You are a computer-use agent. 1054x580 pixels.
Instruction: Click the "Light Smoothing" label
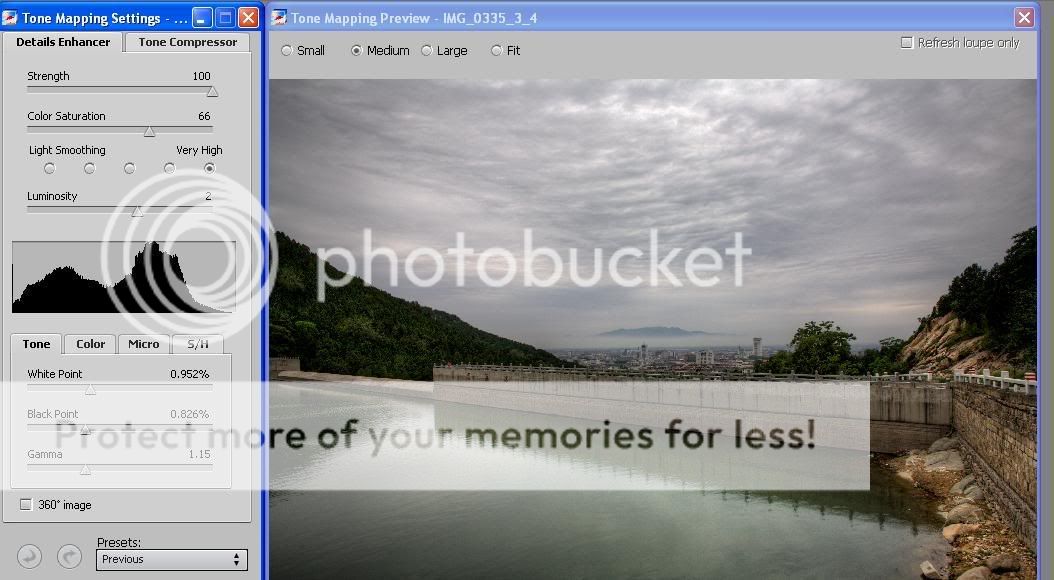point(67,150)
